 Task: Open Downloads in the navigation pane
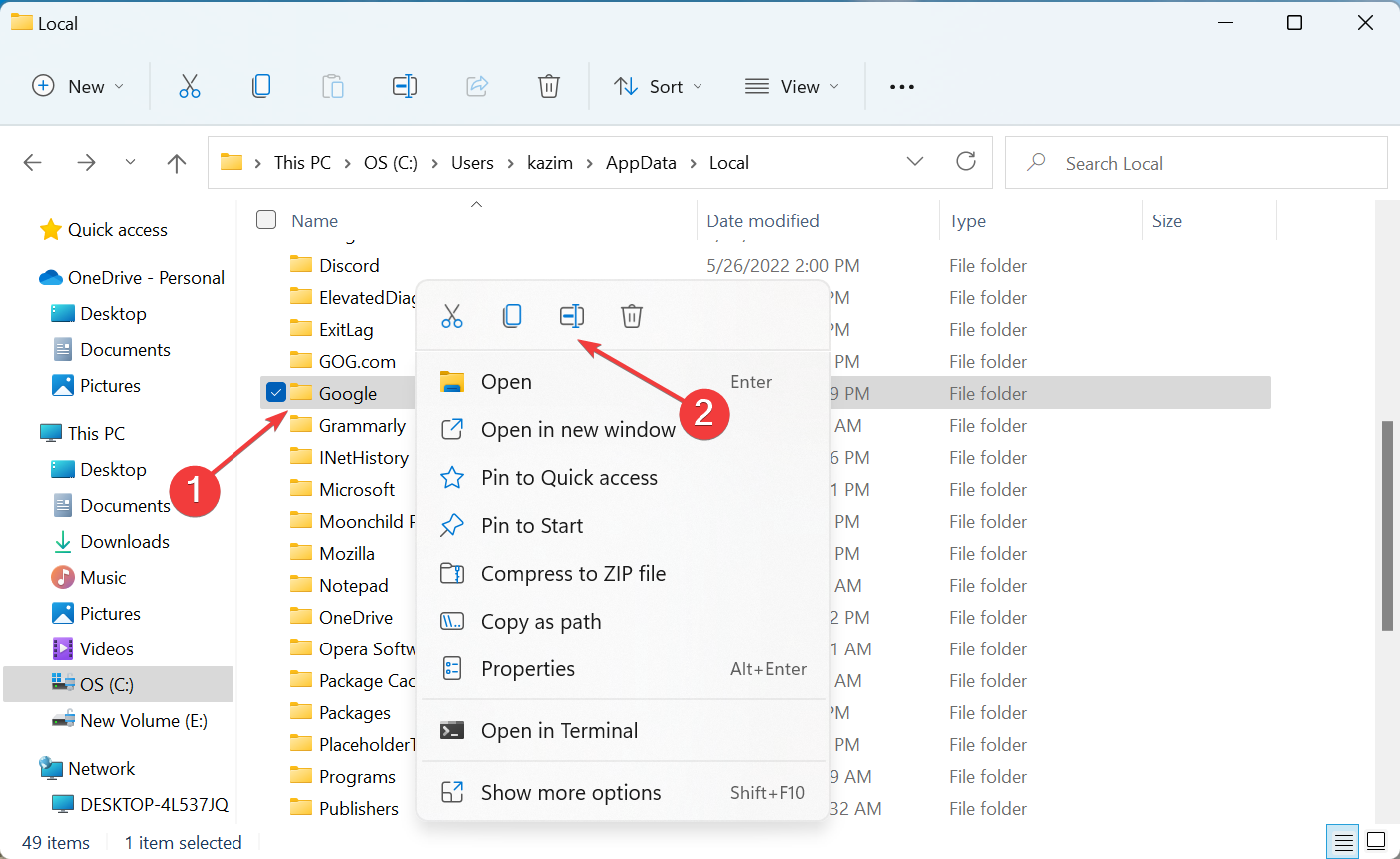[x=125, y=542]
